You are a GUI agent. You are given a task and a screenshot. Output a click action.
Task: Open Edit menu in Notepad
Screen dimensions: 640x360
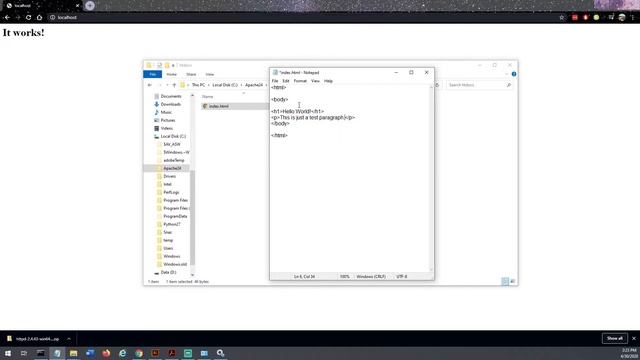pyautogui.click(x=286, y=81)
